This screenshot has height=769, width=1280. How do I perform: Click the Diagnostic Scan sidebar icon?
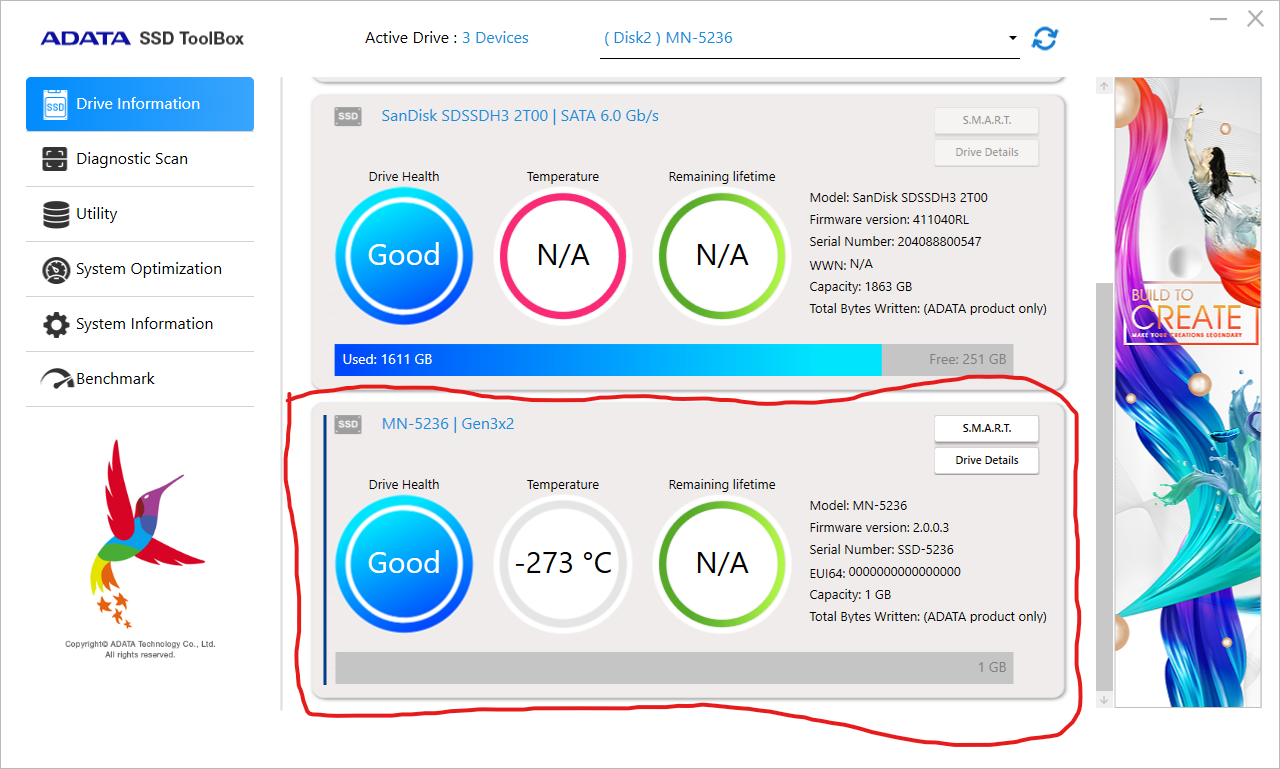(x=55, y=159)
